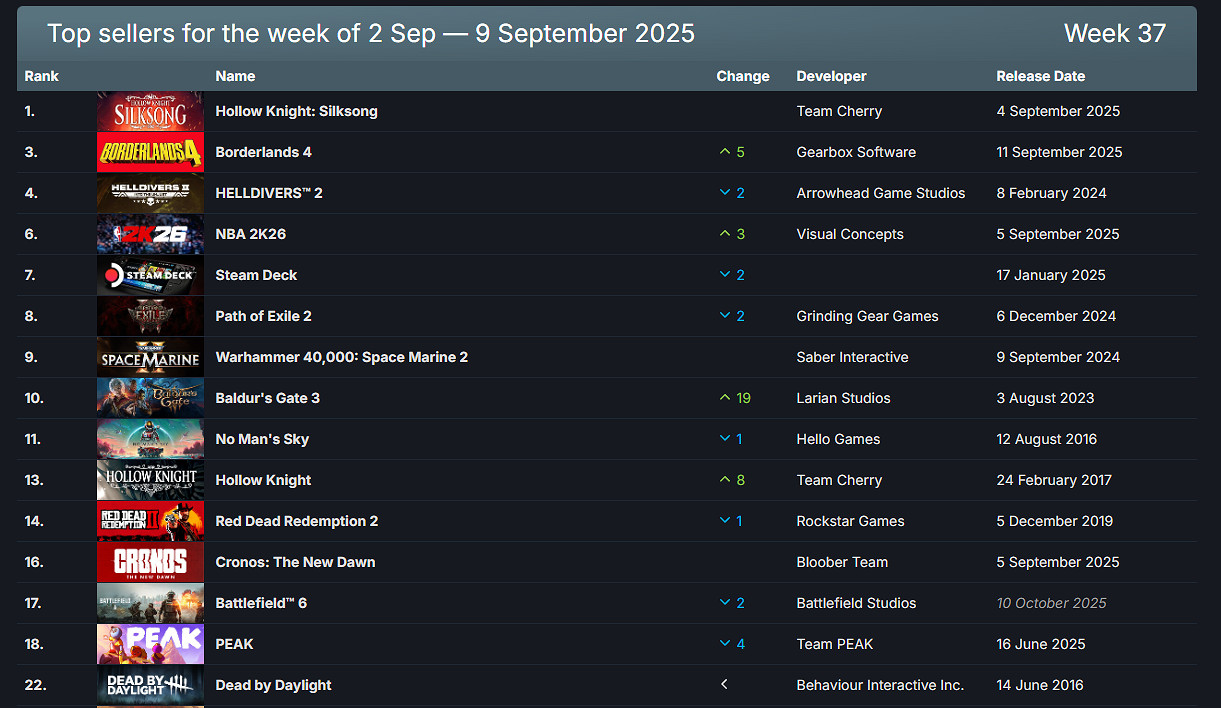Open Warhammer 40,000: Space Marine 2 link
1221x708 pixels.
click(342, 357)
